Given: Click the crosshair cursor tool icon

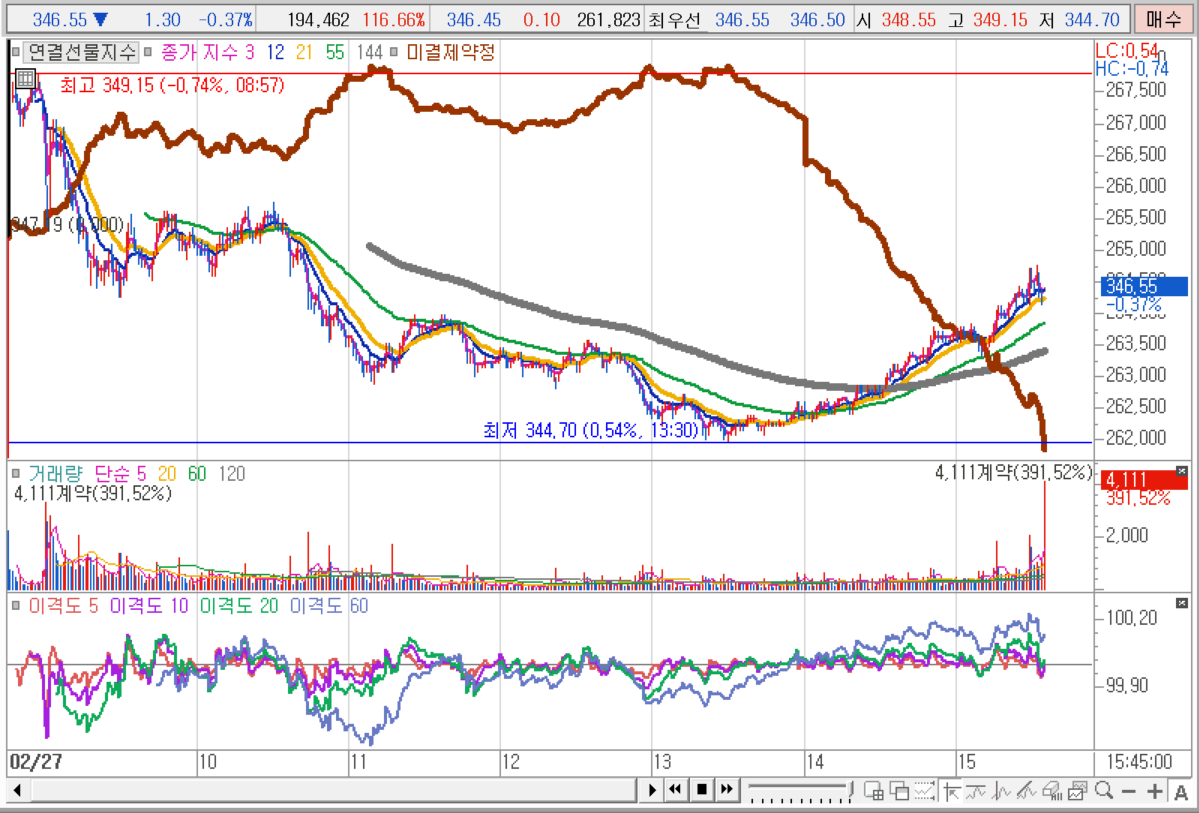Looking at the screenshot, I should [952, 791].
